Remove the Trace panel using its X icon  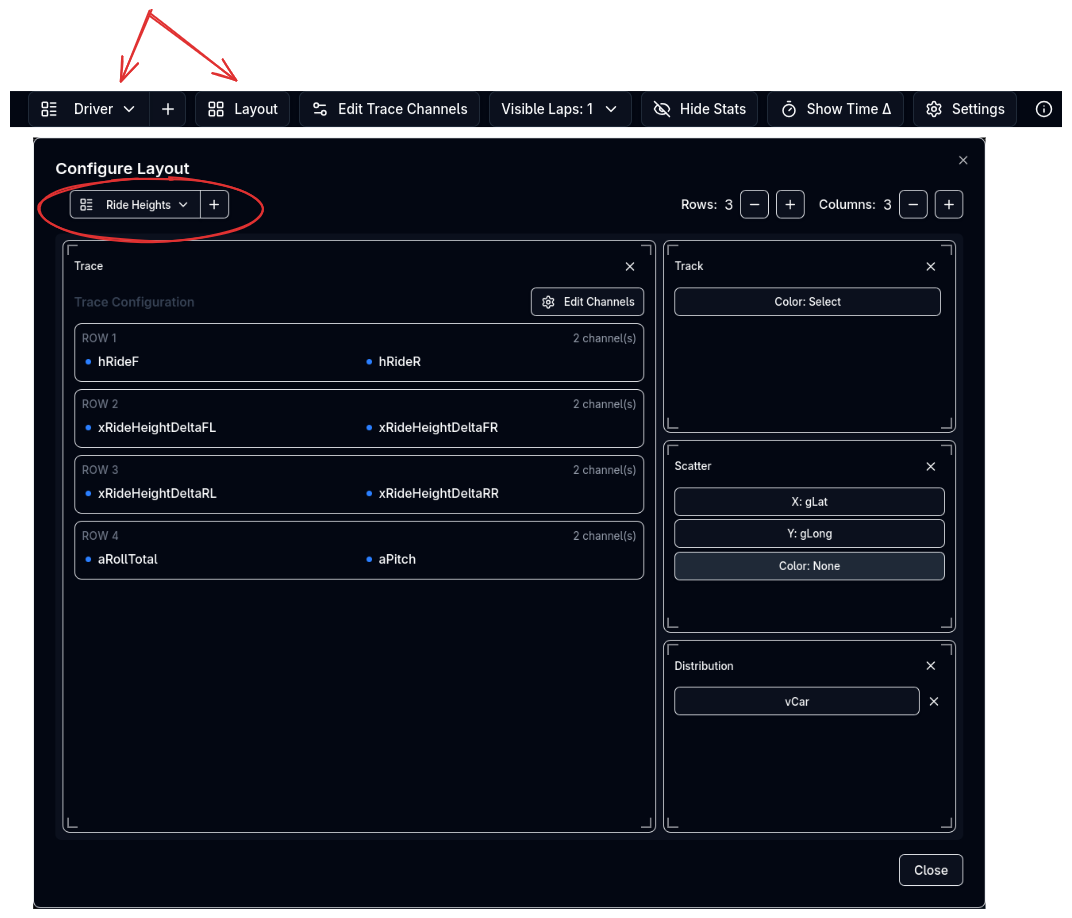click(x=629, y=266)
